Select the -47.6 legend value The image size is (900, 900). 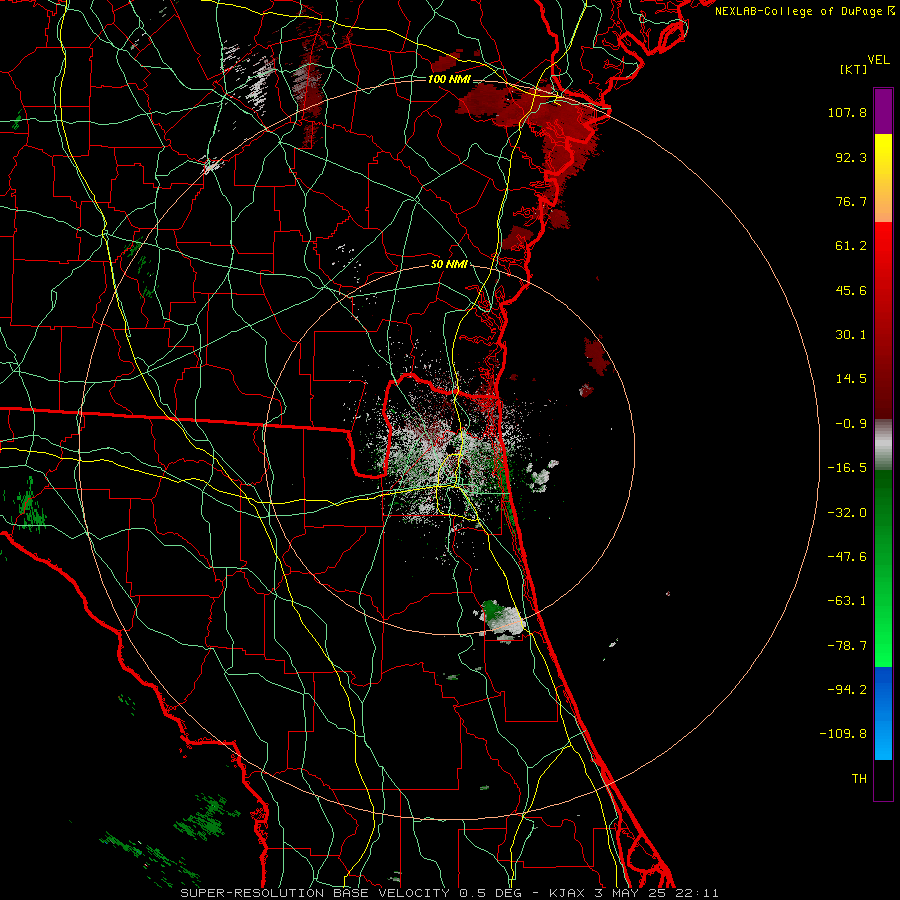tap(847, 557)
